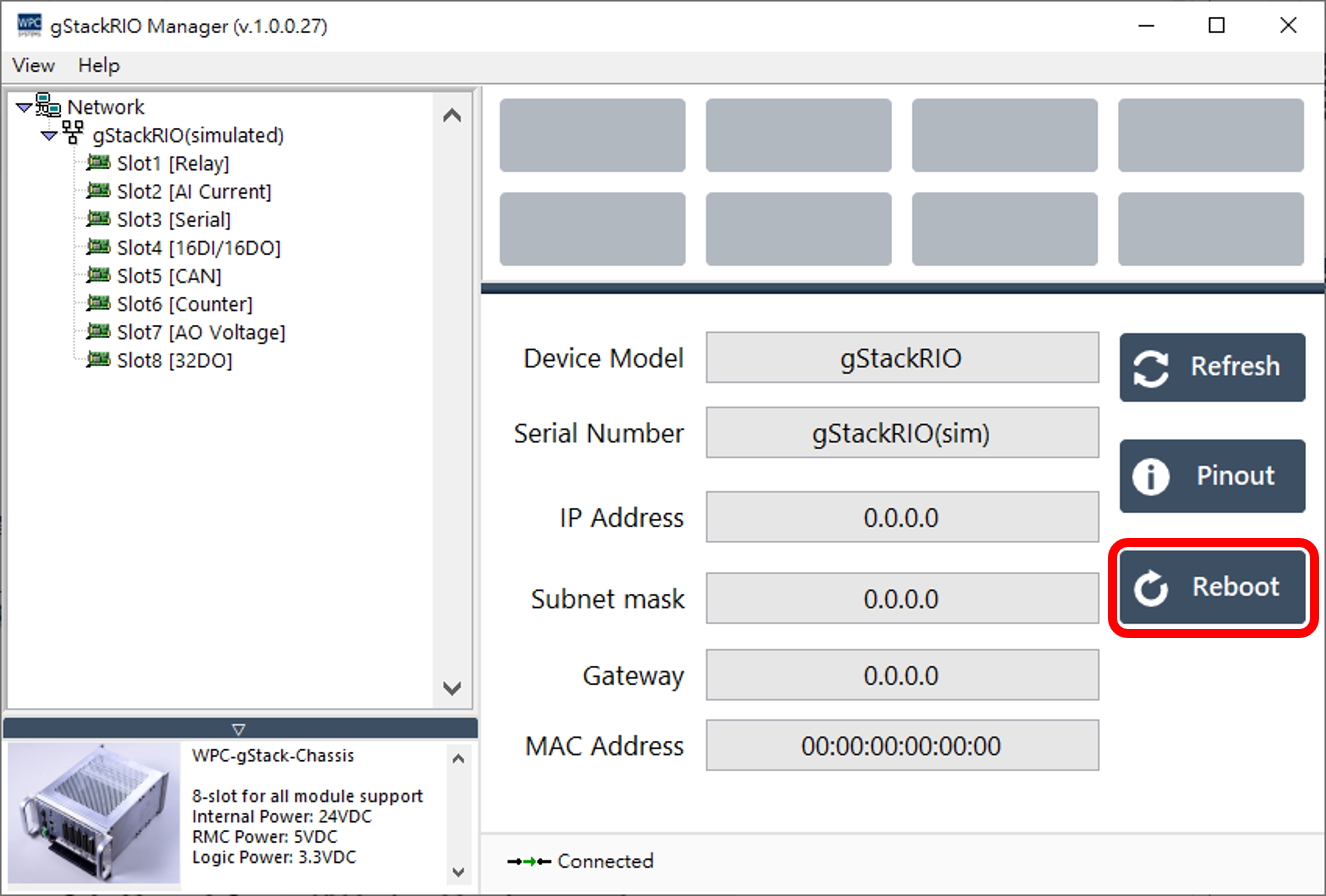Collapse the gStackRIO(simulated) node
Viewport: 1326px width, 896px height.
point(49,136)
